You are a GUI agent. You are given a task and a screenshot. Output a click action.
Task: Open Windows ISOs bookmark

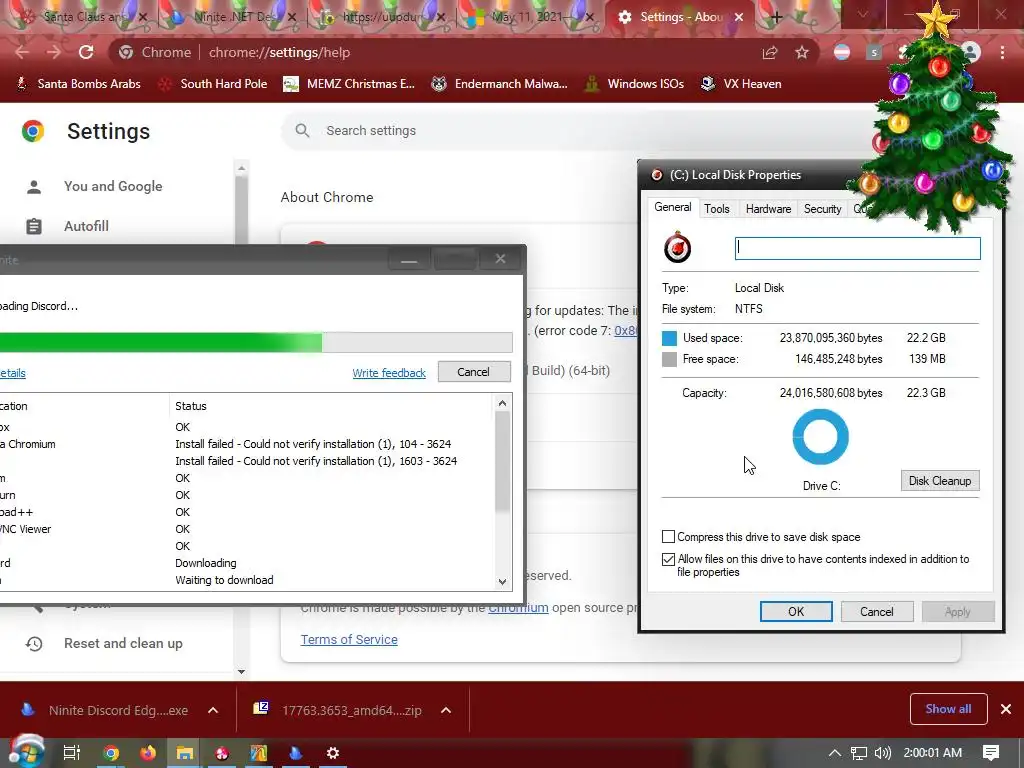click(634, 84)
